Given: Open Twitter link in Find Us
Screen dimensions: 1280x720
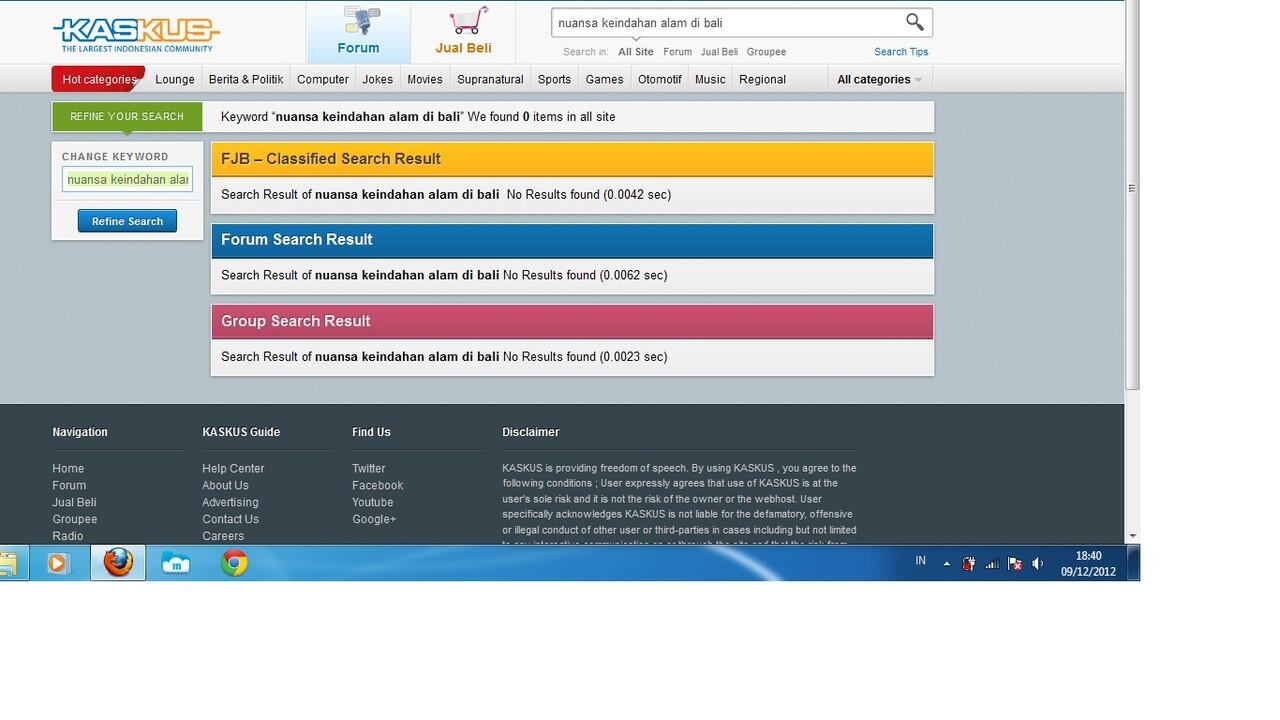Looking at the screenshot, I should point(368,469).
